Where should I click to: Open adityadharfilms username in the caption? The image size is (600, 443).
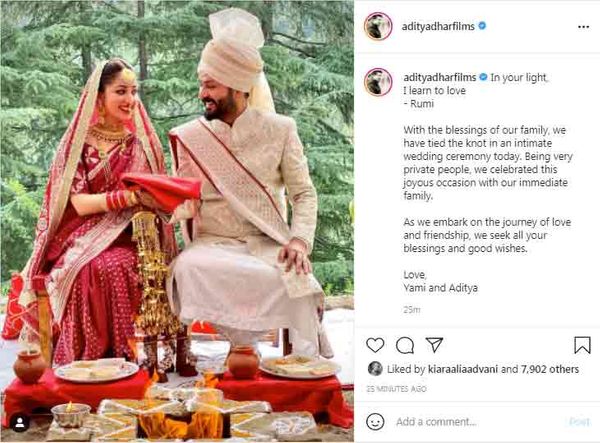440,77
